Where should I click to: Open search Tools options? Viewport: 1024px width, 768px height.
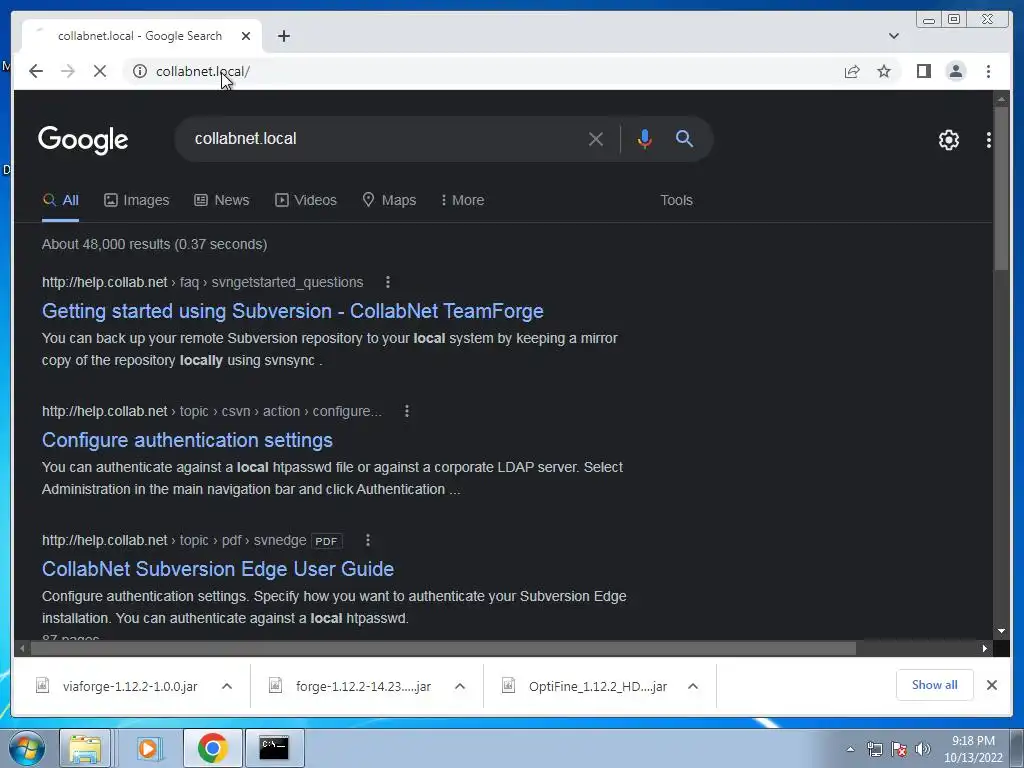(x=676, y=200)
